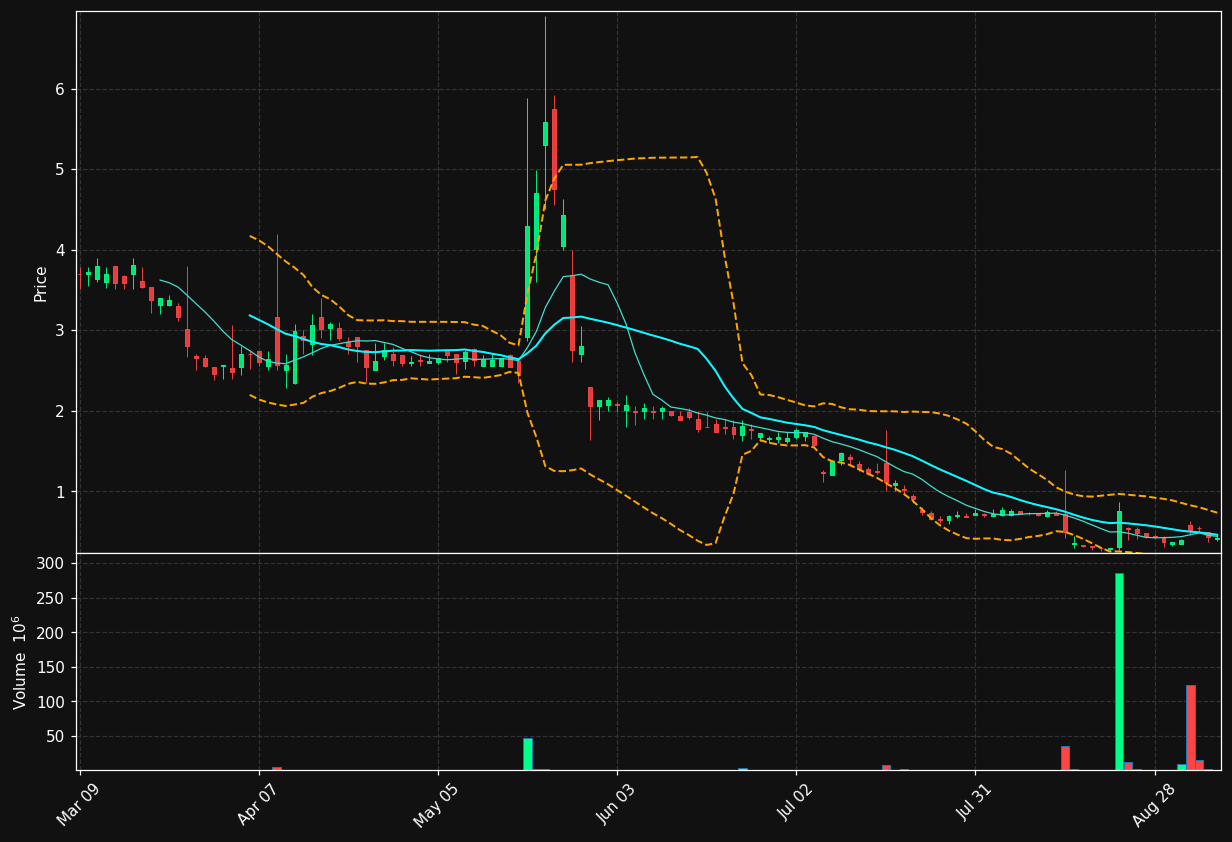The width and height of the screenshot is (1232, 842).
Task: Click the "Jul 31" date axis label
Action: (x=974, y=804)
